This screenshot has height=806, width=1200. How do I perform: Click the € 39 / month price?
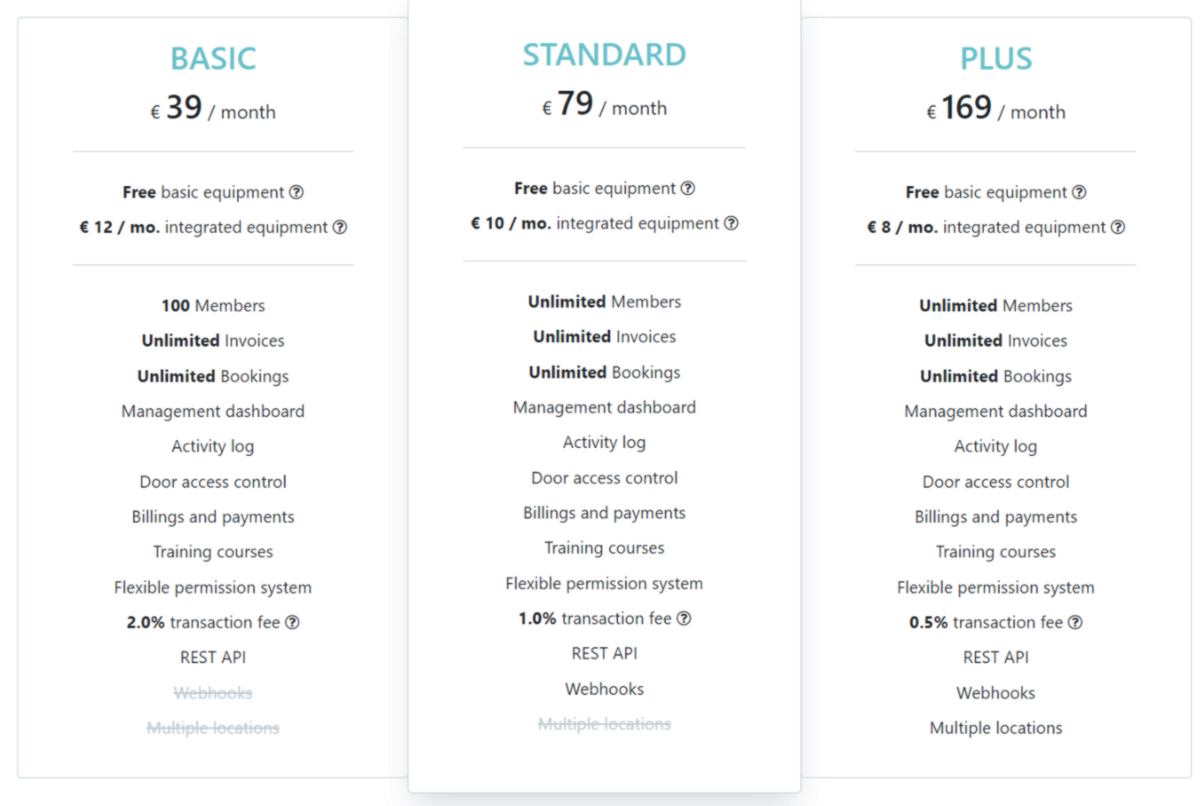click(213, 109)
